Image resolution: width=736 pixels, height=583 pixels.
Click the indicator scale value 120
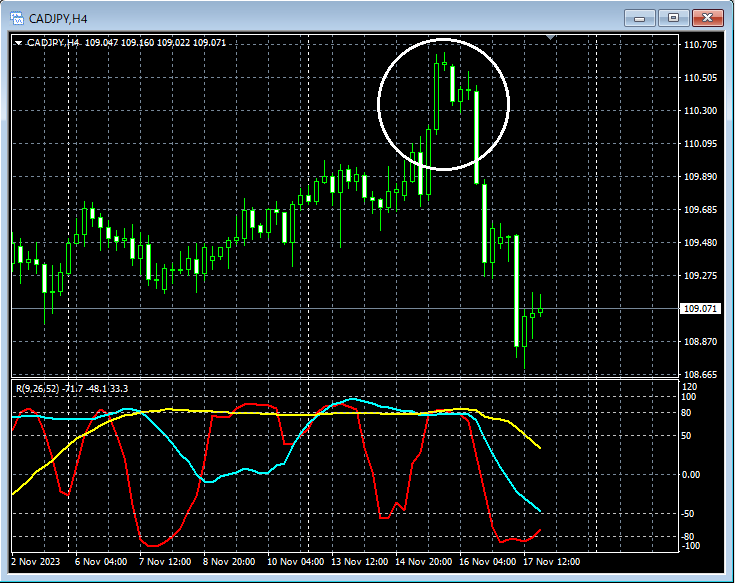coord(690,387)
